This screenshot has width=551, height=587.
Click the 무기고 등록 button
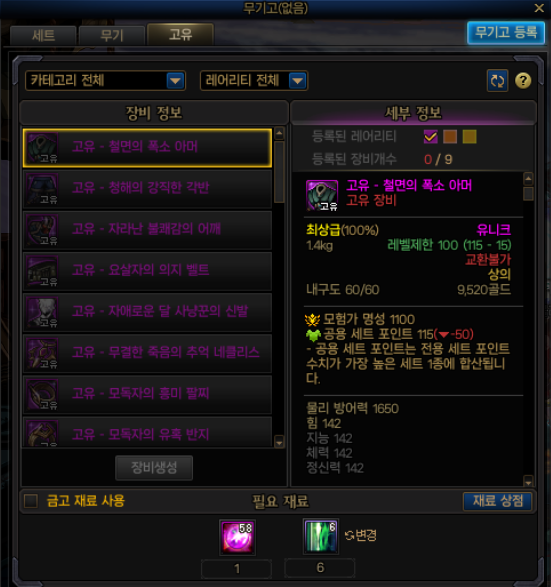[x=506, y=33]
